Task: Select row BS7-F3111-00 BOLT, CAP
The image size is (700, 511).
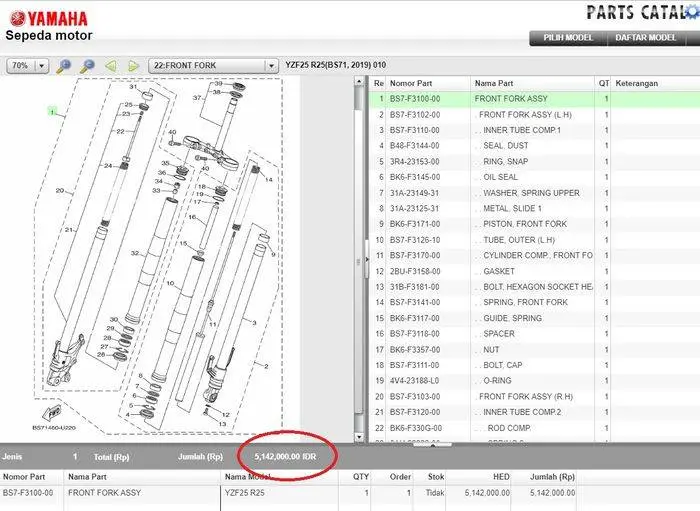Action: pos(534,366)
